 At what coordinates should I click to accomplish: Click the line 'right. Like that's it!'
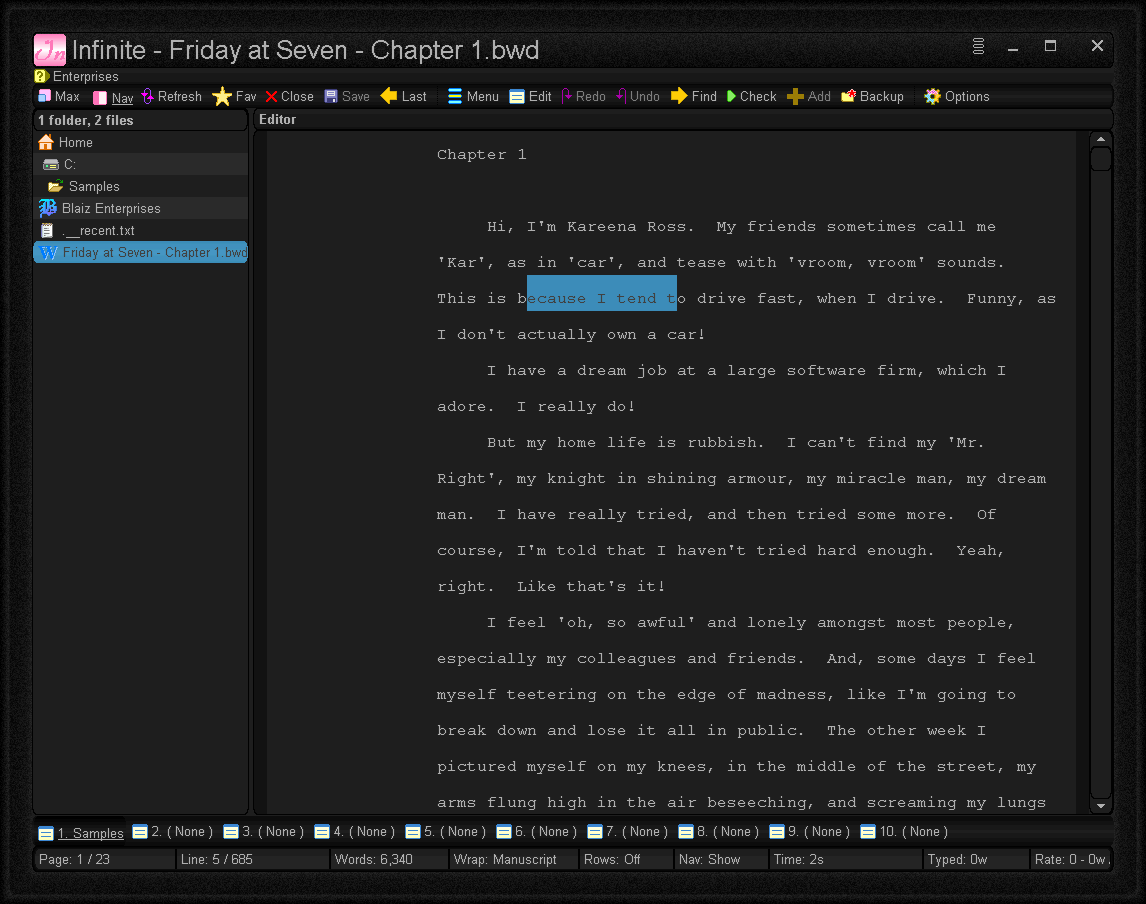(551, 586)
